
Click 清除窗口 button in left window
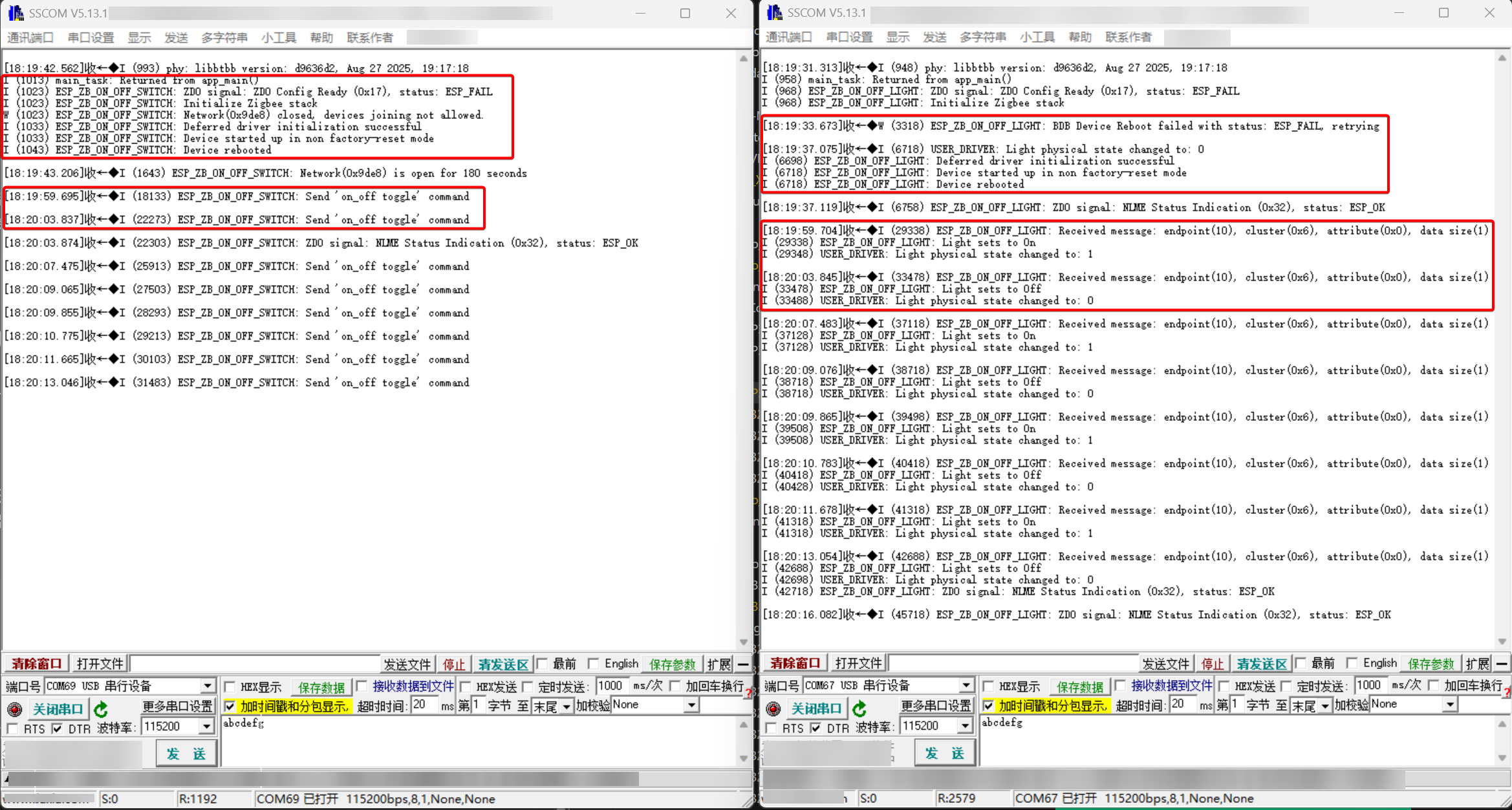36,664
